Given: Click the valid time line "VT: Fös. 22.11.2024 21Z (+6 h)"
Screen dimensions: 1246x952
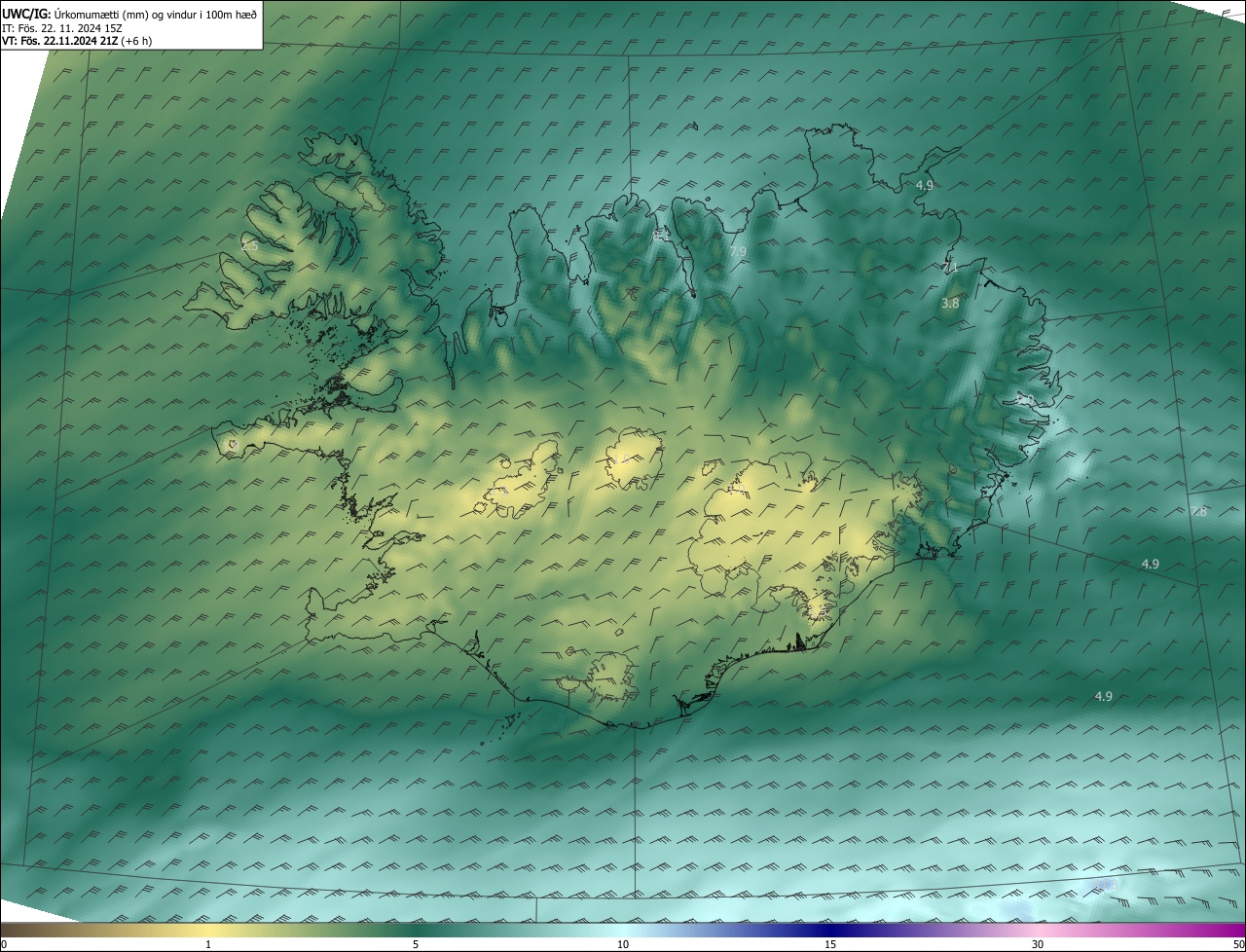Looking at the screenshot, I should click(x=77, y=41).
